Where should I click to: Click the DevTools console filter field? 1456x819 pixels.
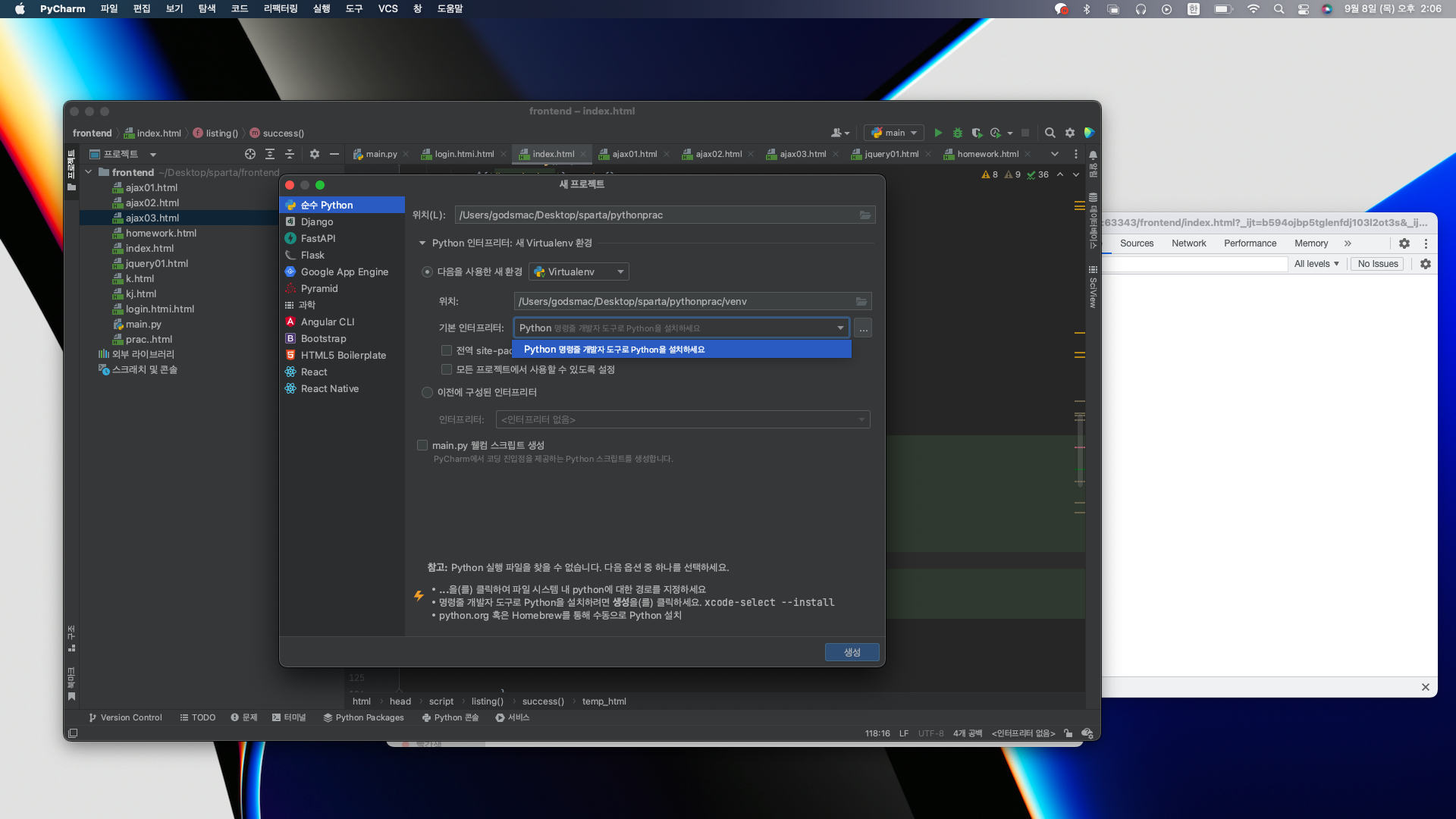(1194, 264)
